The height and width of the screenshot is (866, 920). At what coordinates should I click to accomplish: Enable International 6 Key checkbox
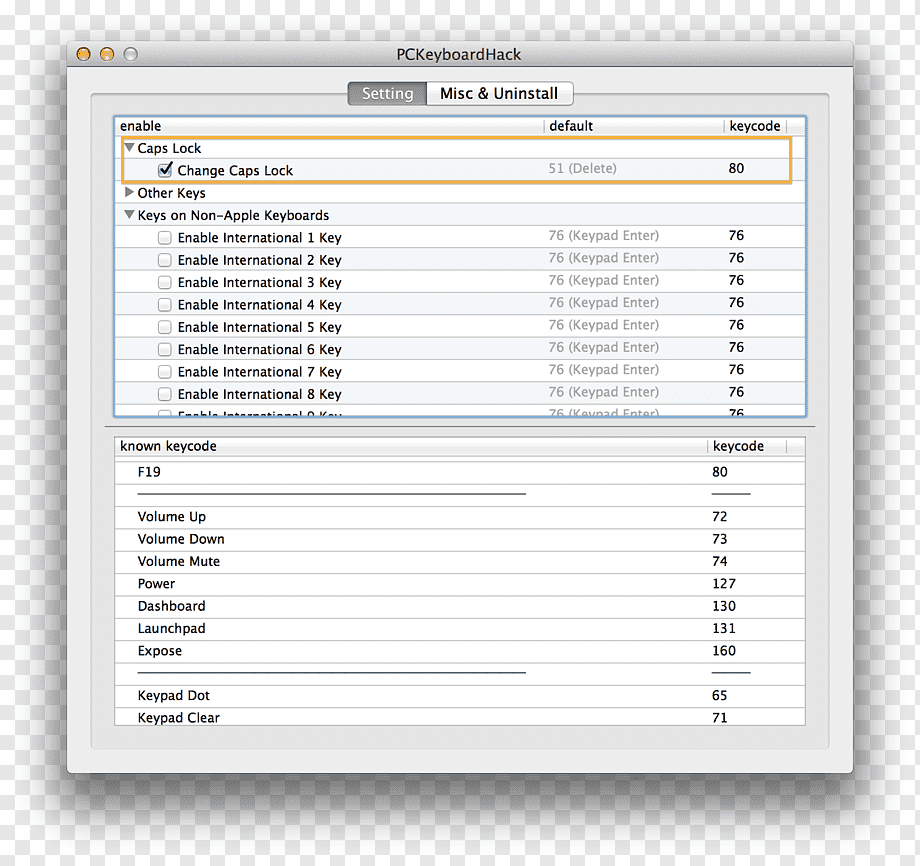click(165, 349)
